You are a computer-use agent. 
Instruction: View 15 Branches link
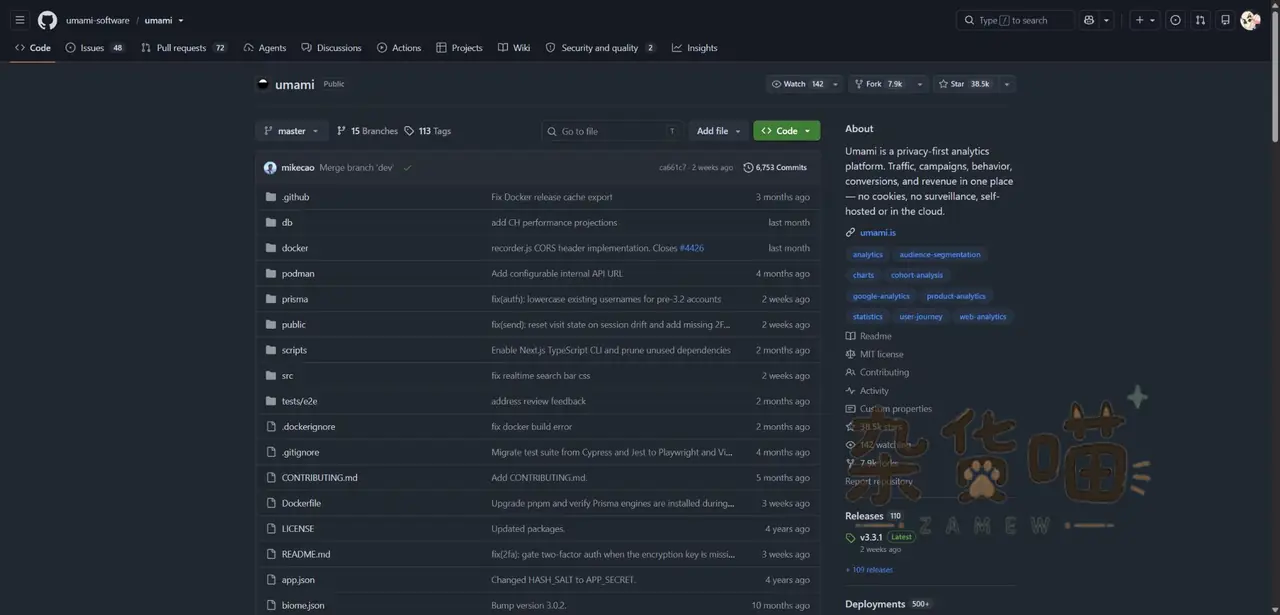367,131
